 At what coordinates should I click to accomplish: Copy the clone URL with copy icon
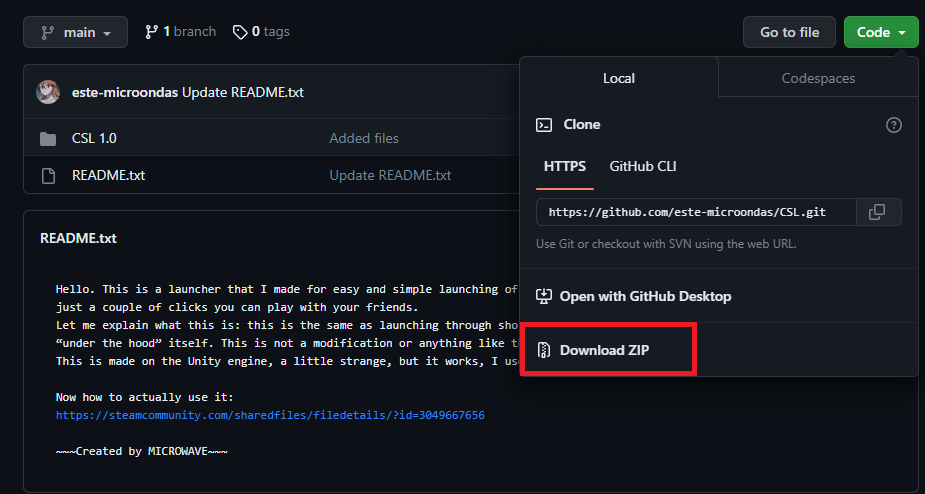[877, 212]
